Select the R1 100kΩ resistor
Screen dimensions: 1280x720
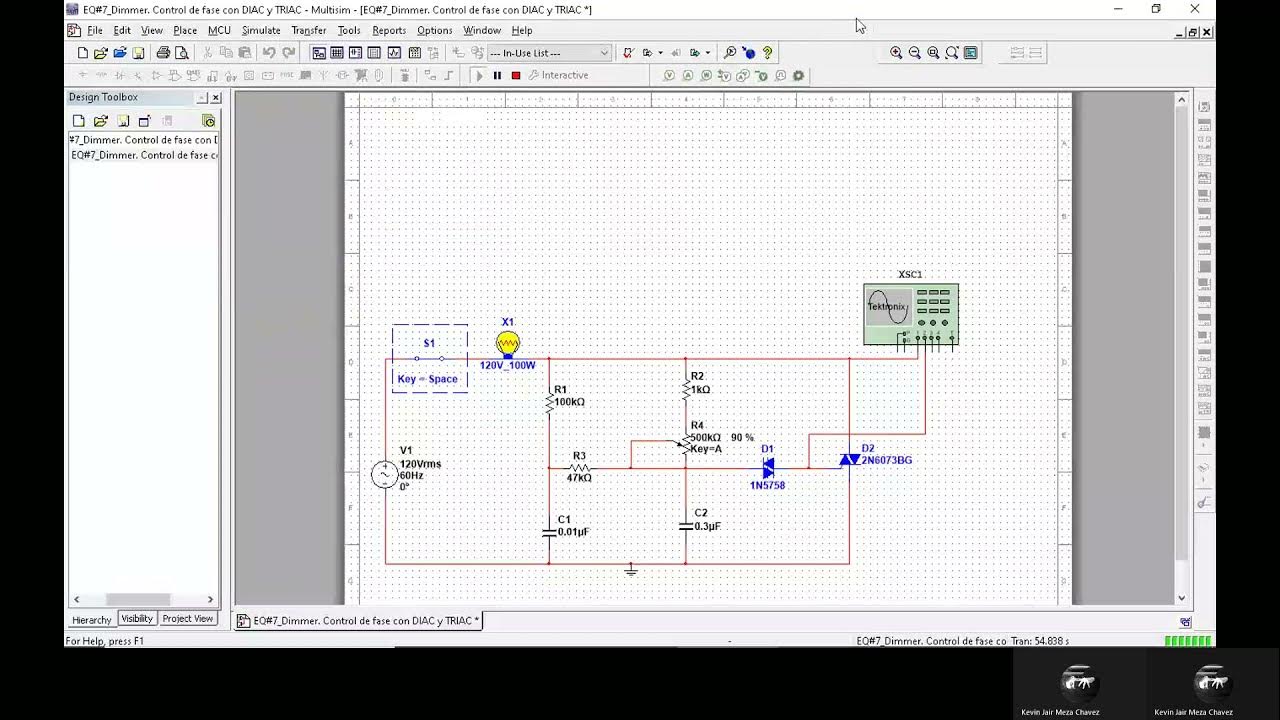(x=549, y=403)
